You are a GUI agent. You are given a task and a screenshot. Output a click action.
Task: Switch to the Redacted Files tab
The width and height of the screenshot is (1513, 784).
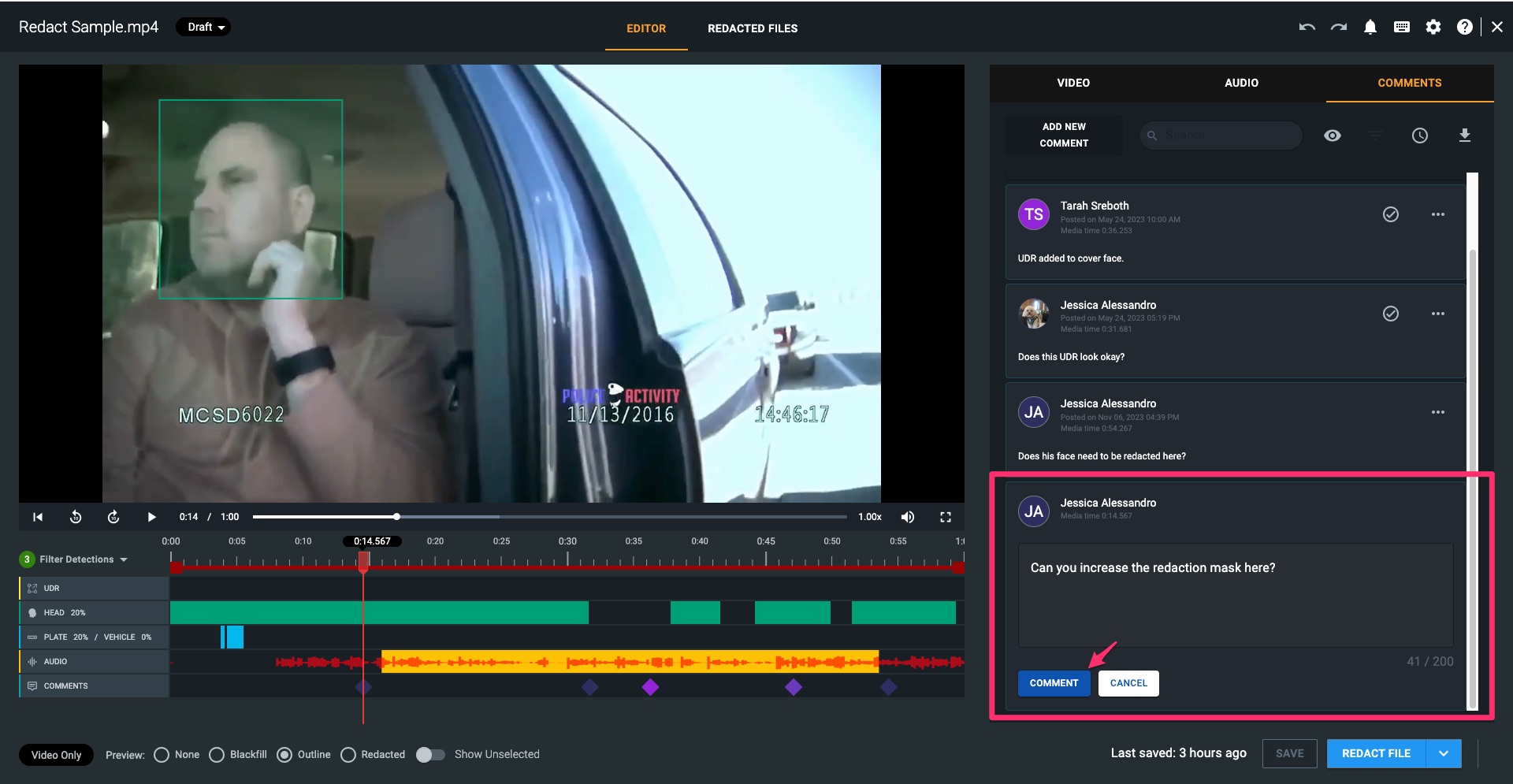click(x=752, y=28)
